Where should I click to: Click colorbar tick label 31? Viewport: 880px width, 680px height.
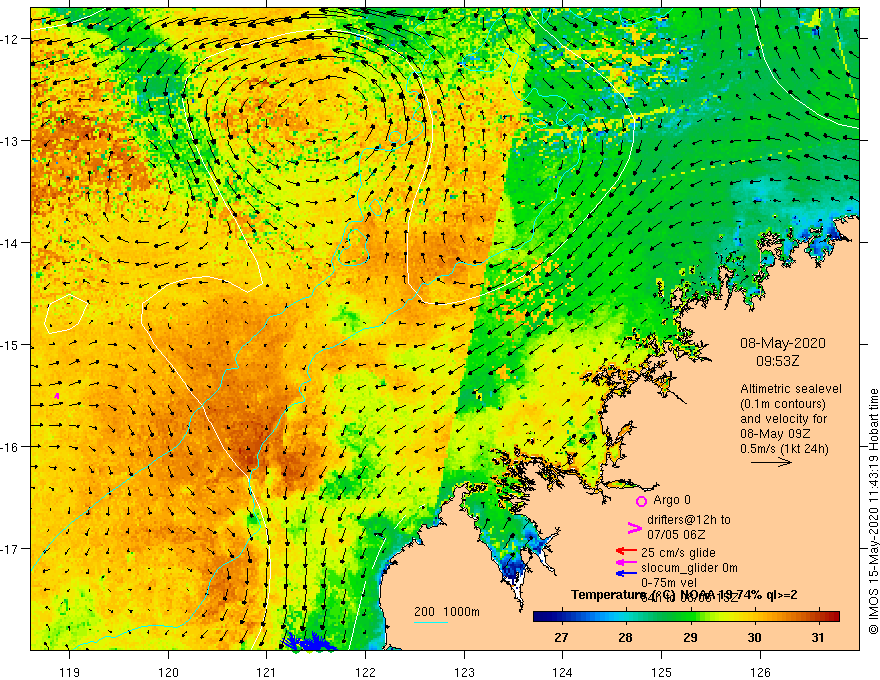(x=818, y=637)
